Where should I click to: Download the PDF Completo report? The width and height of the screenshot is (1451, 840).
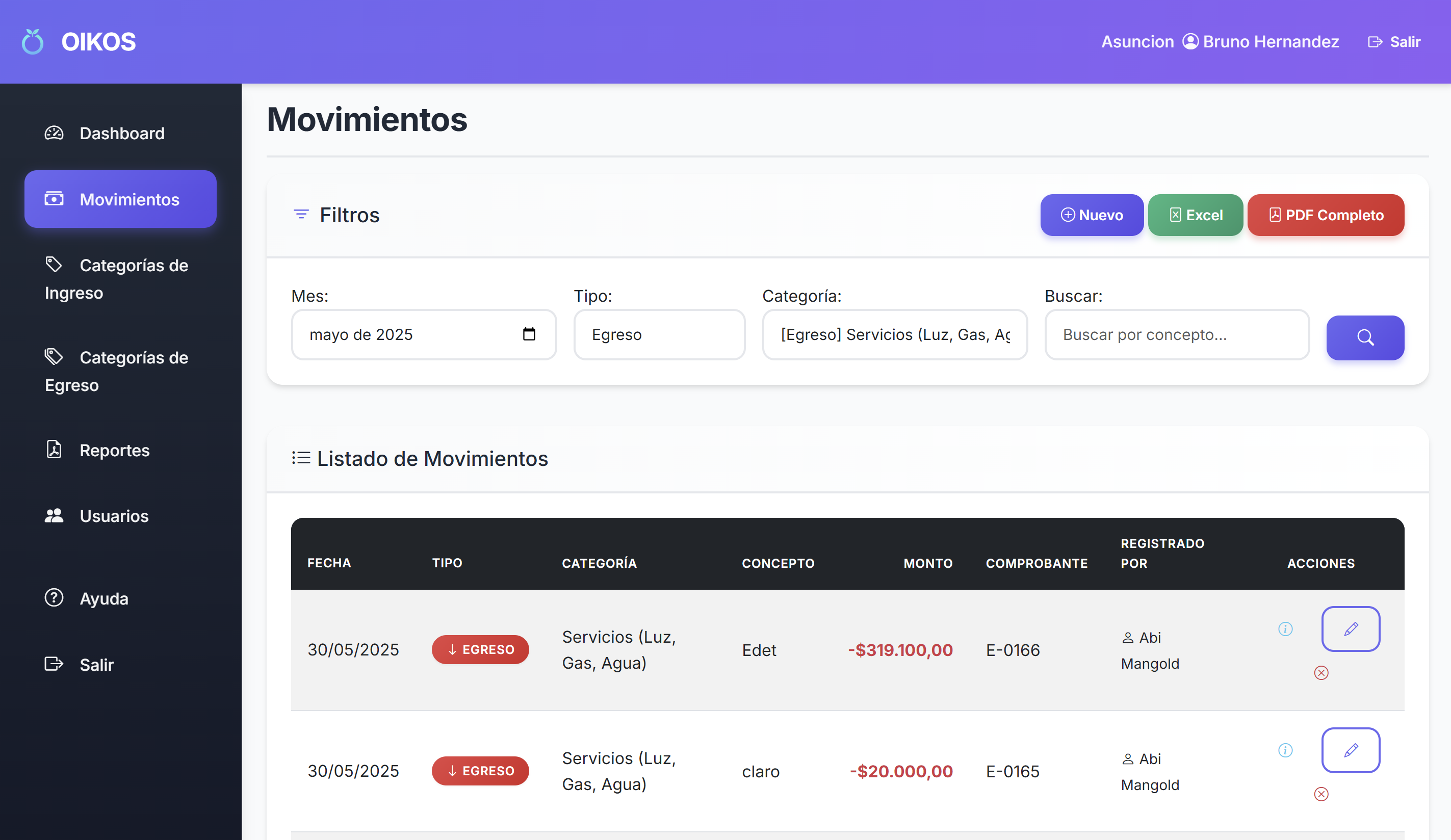1326,215
